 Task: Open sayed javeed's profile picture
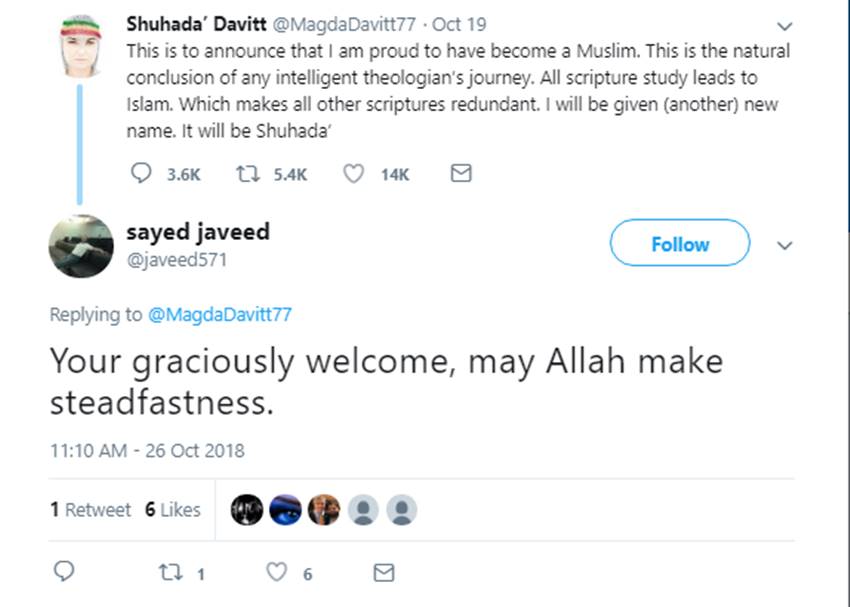point(81,245)
